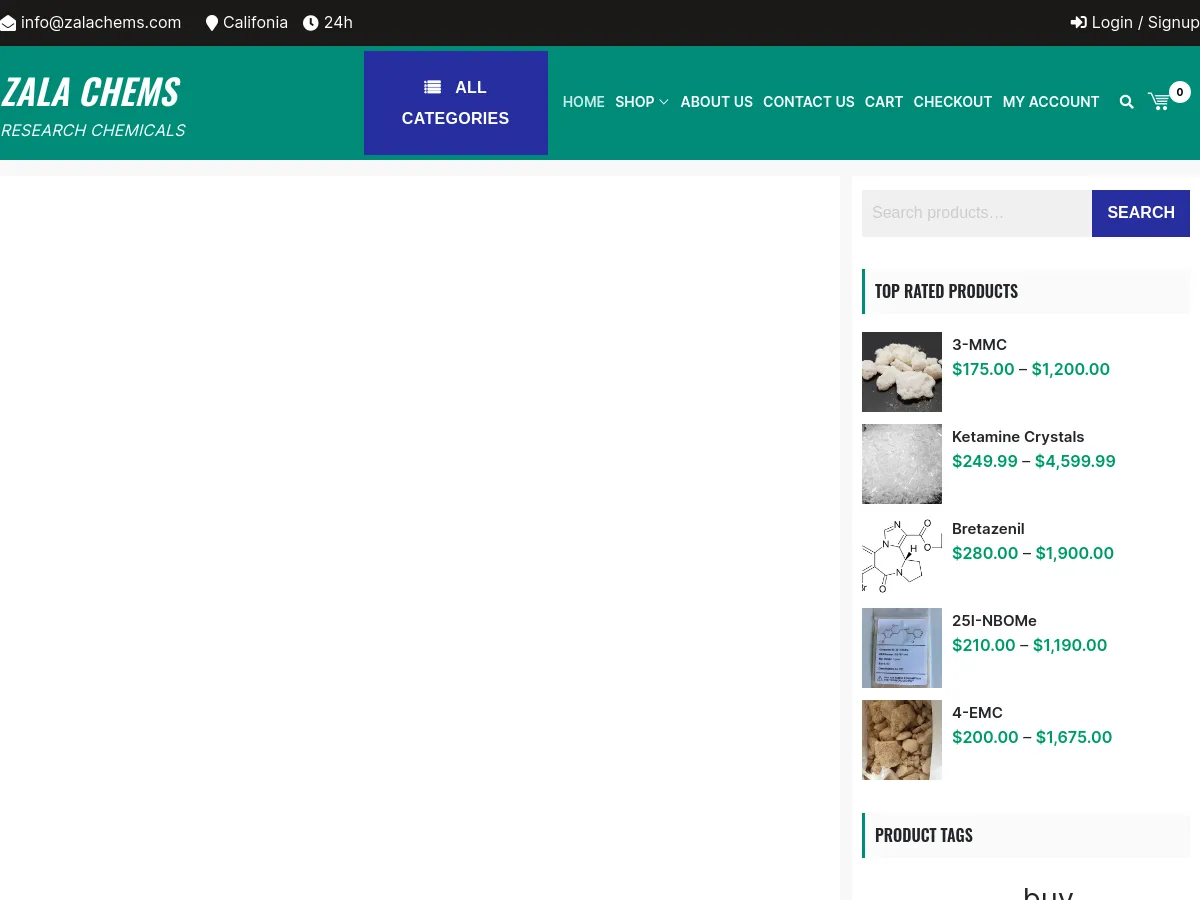Click the sign-in arrow icon by Login
This screenshot has width=1200, height=900.
[x=1078, y=23]
